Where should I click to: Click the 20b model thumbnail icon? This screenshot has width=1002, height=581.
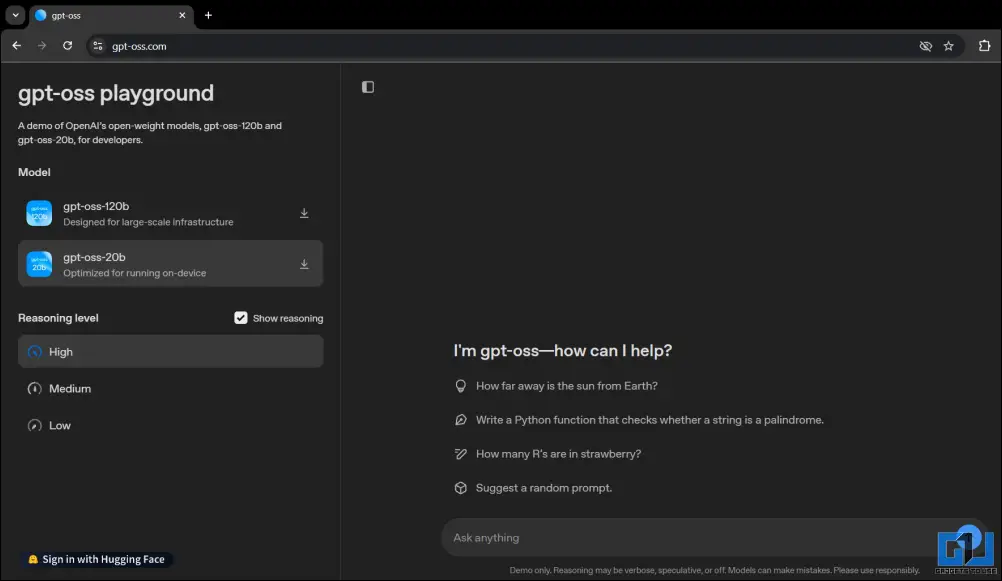(x=39, y=264)
